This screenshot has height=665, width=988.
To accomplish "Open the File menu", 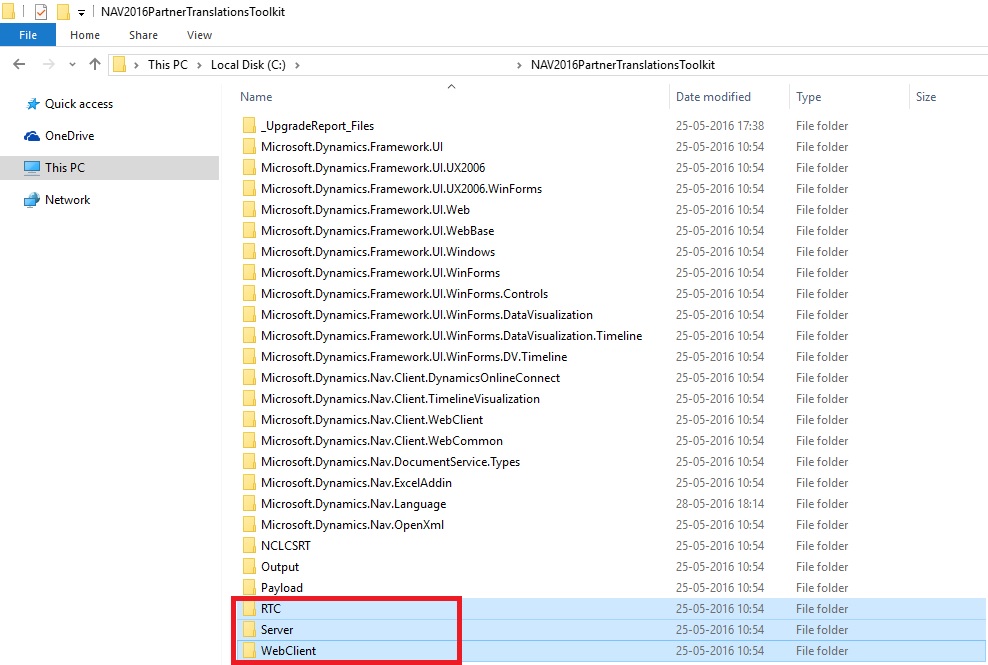I will pyautogui.click(x=28, y=35).
